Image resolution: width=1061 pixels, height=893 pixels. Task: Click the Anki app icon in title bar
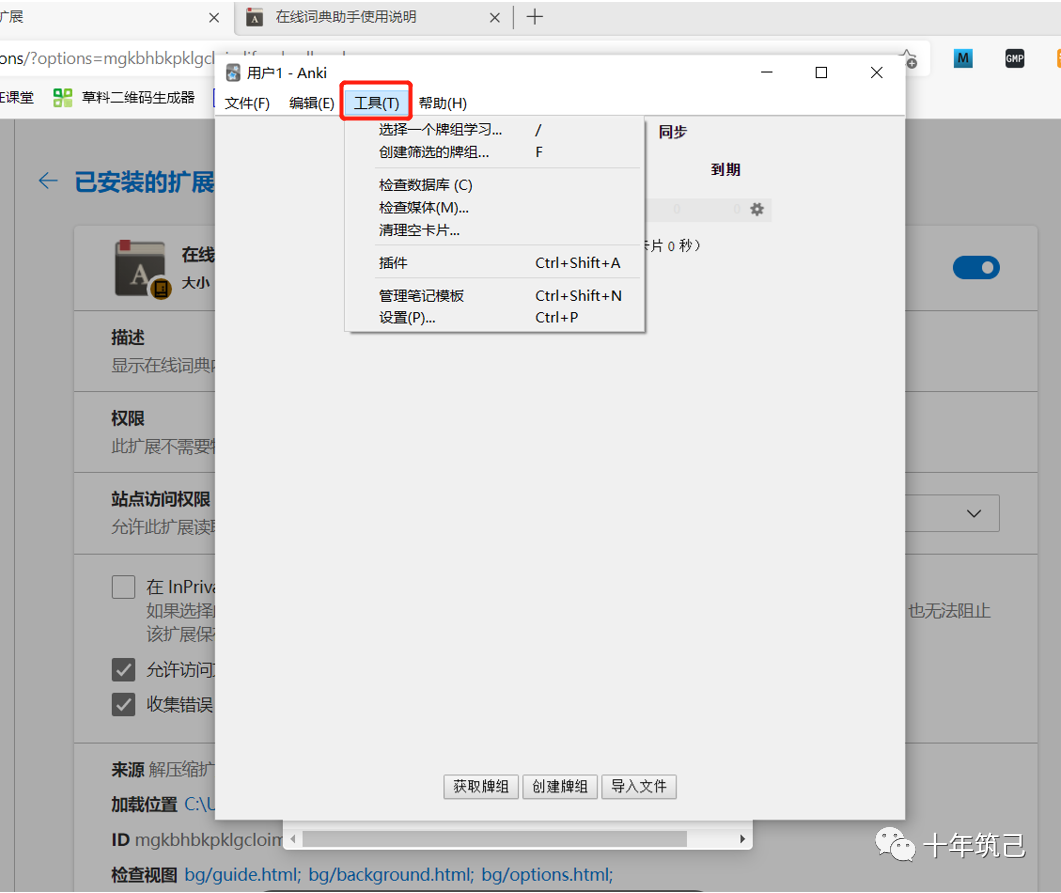tap(233, 72)
